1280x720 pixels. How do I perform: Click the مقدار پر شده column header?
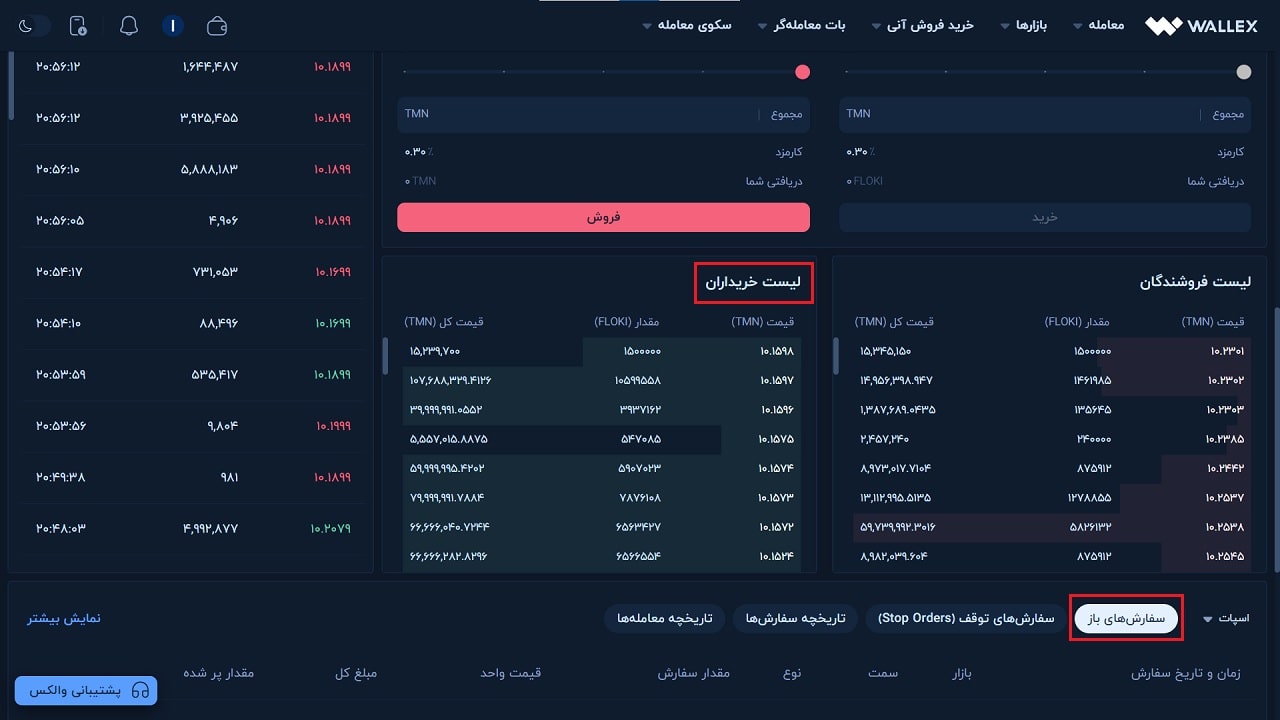(x=218, y=673)
